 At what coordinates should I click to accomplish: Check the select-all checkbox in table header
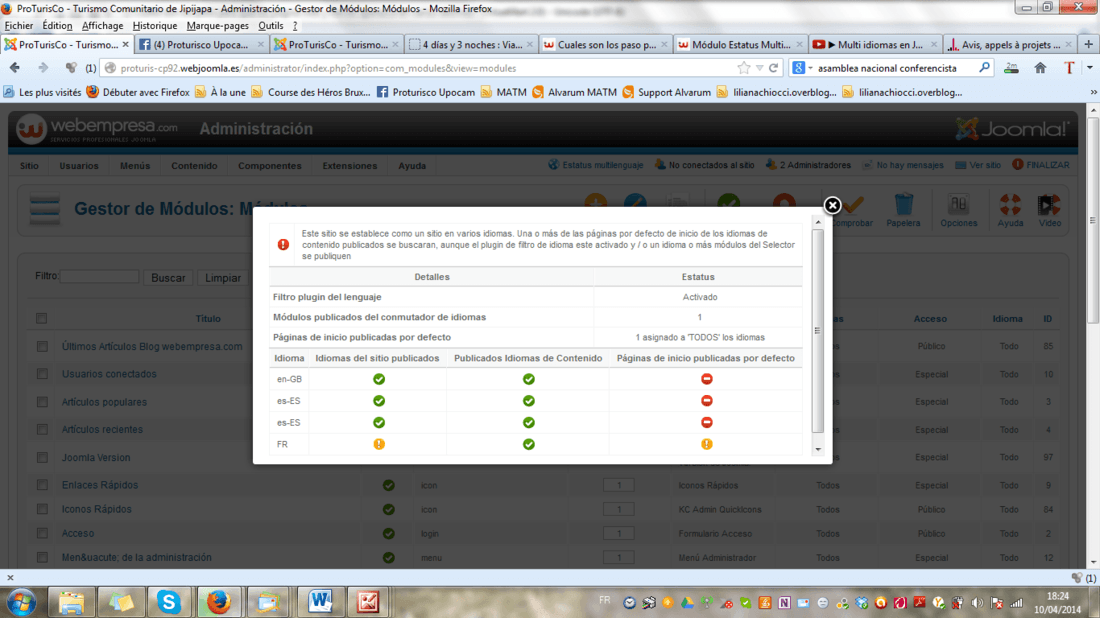[41, 318]
